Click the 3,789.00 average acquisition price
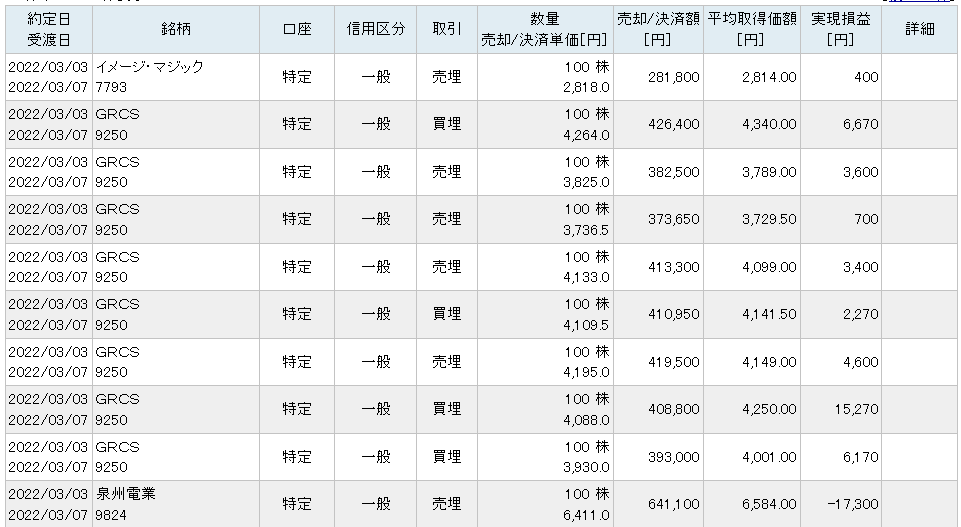 pos(769,172)
